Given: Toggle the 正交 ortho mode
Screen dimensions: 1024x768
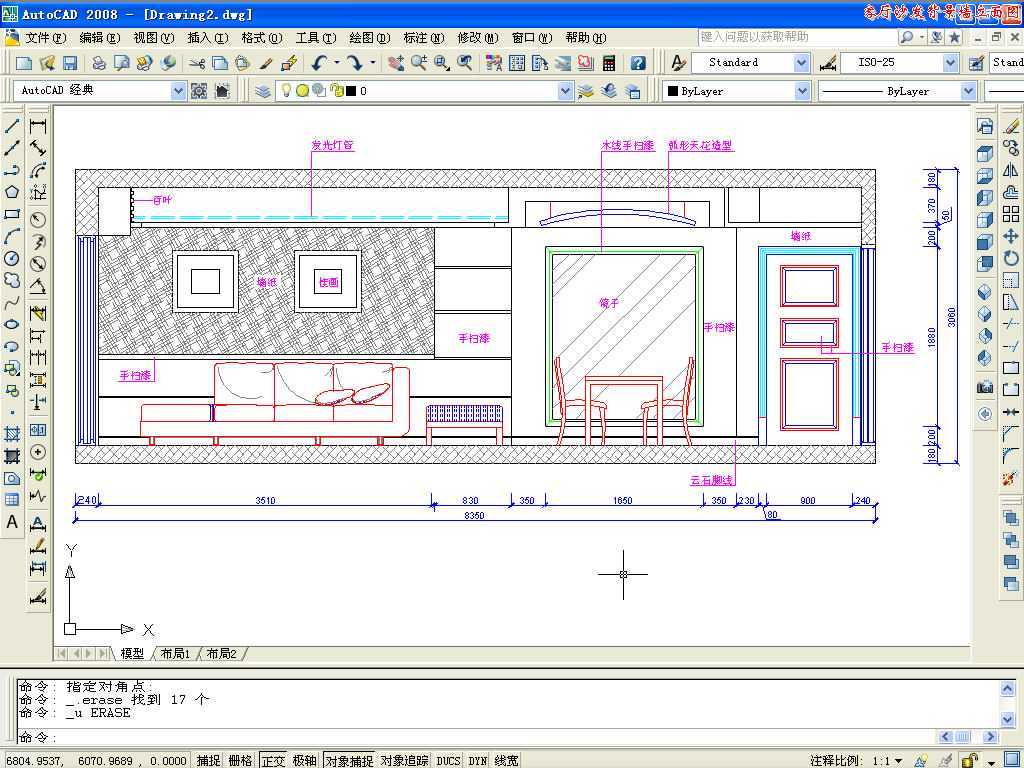Looking at the screenshot, I should (x=273, y=760).
